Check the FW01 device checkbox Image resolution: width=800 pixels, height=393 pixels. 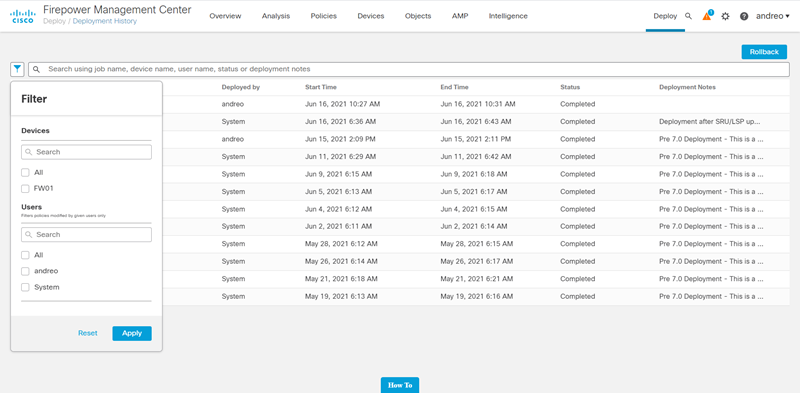(x=25, y=189)
